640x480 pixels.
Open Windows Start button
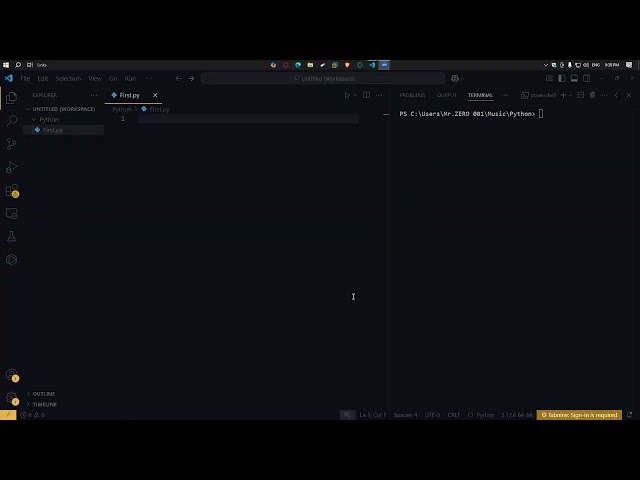click(x=6, y=65)
